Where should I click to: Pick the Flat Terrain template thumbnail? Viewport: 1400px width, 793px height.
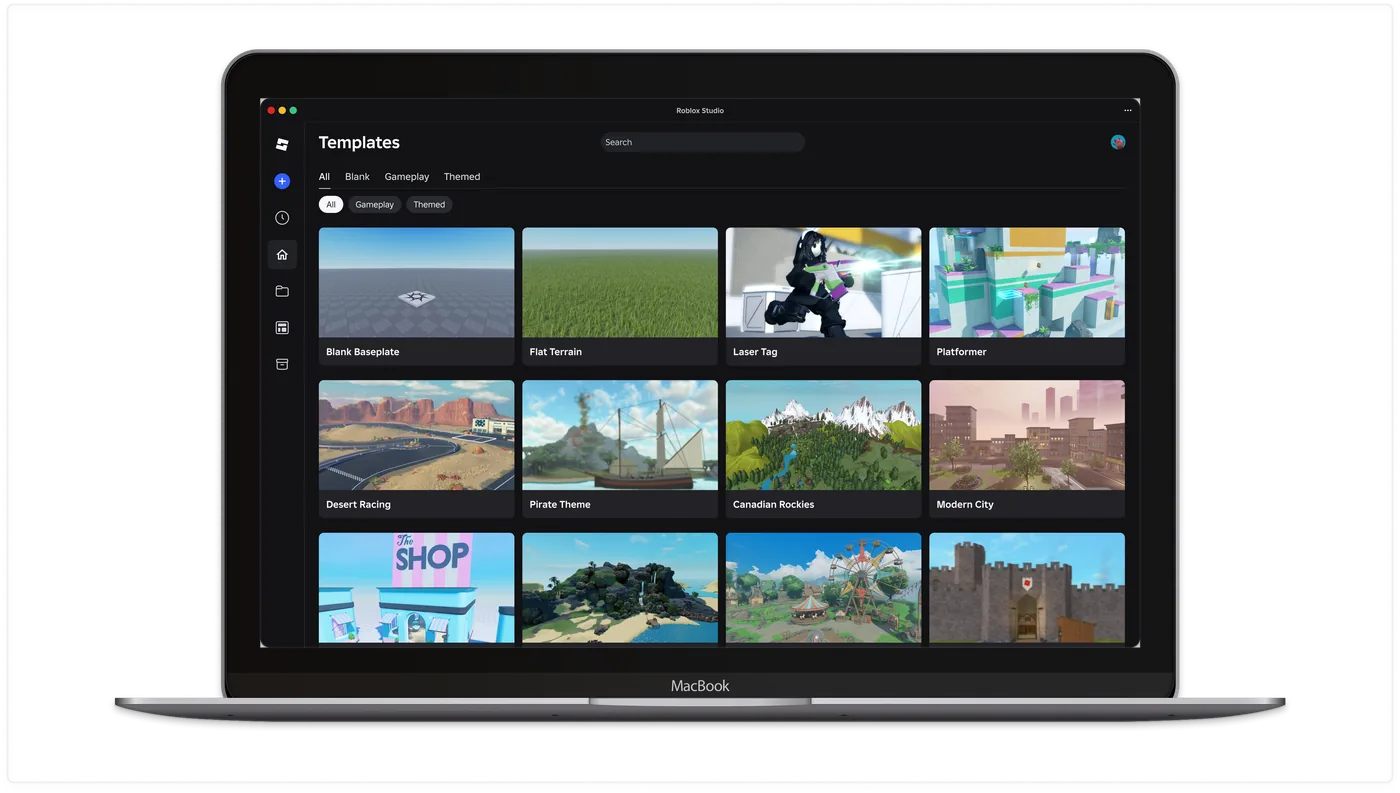coord(620,283)
